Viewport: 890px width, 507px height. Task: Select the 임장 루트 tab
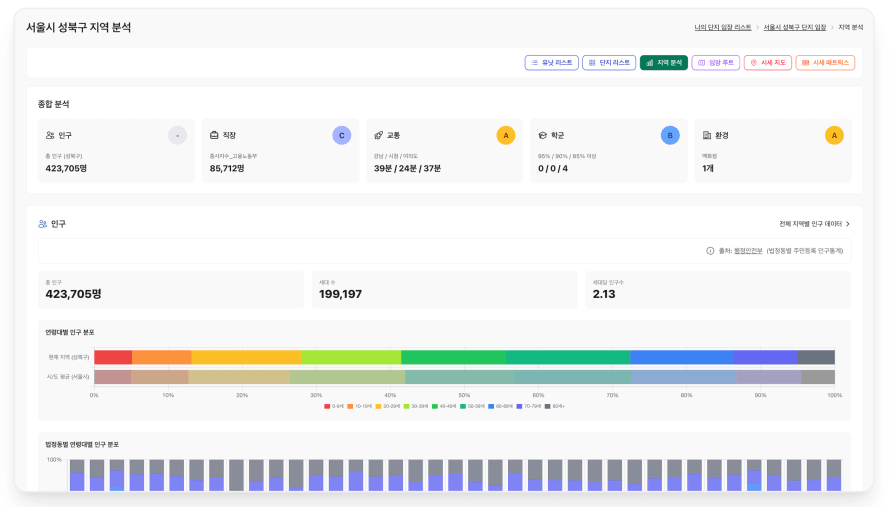click(x=715, y=62)
